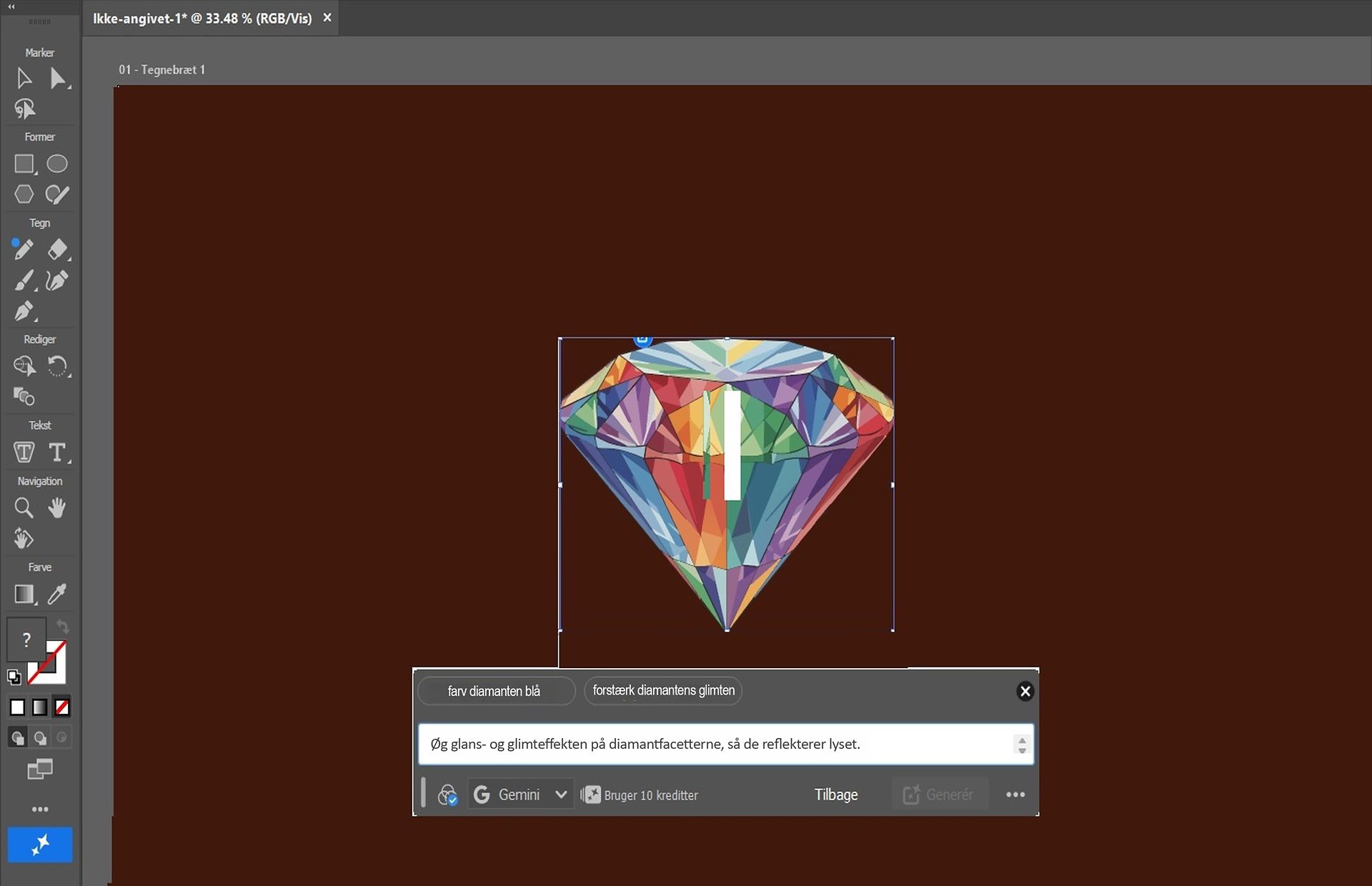Viewport: 1372px width, 886px height.
Task: Enable Draw Behind mode
Action: (40, 737)
